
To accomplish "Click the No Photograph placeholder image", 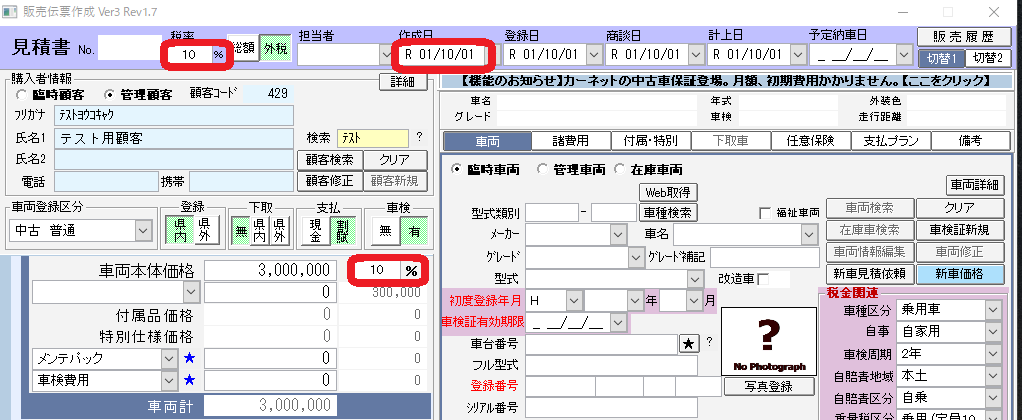I will [768, 341].
